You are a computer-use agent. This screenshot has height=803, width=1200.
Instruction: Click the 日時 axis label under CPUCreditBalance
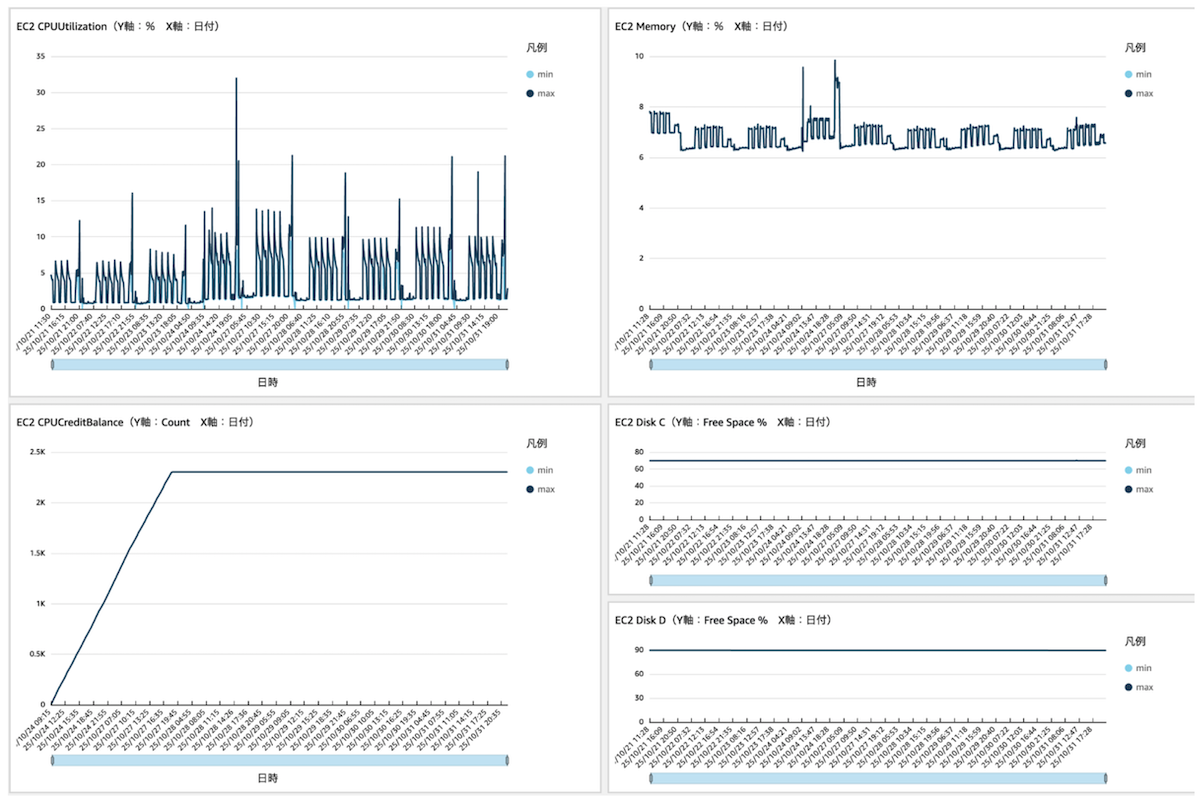coord(266,777)
